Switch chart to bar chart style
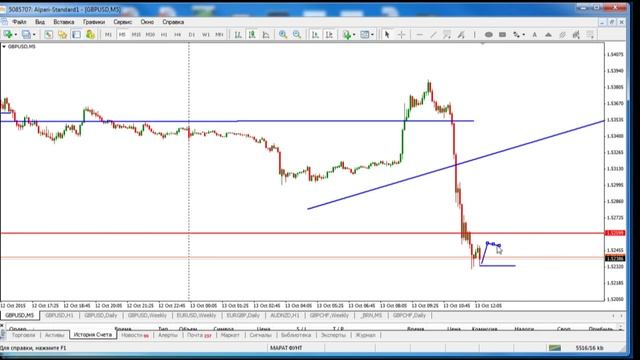 click(x=238, y=35)
